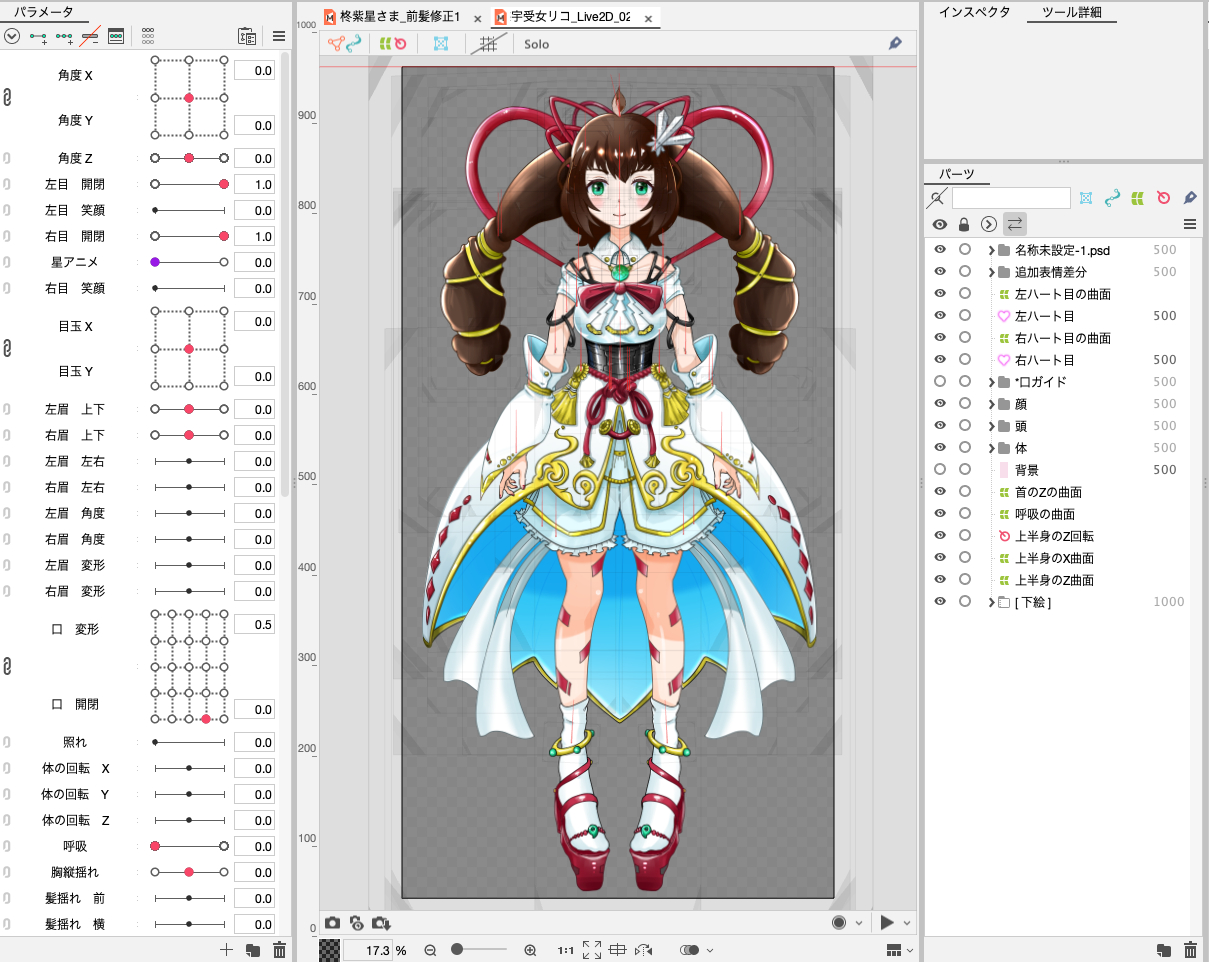Expand the 体 folder arrow
This screenshot has width=1209, height=962.
pos(991,448)
